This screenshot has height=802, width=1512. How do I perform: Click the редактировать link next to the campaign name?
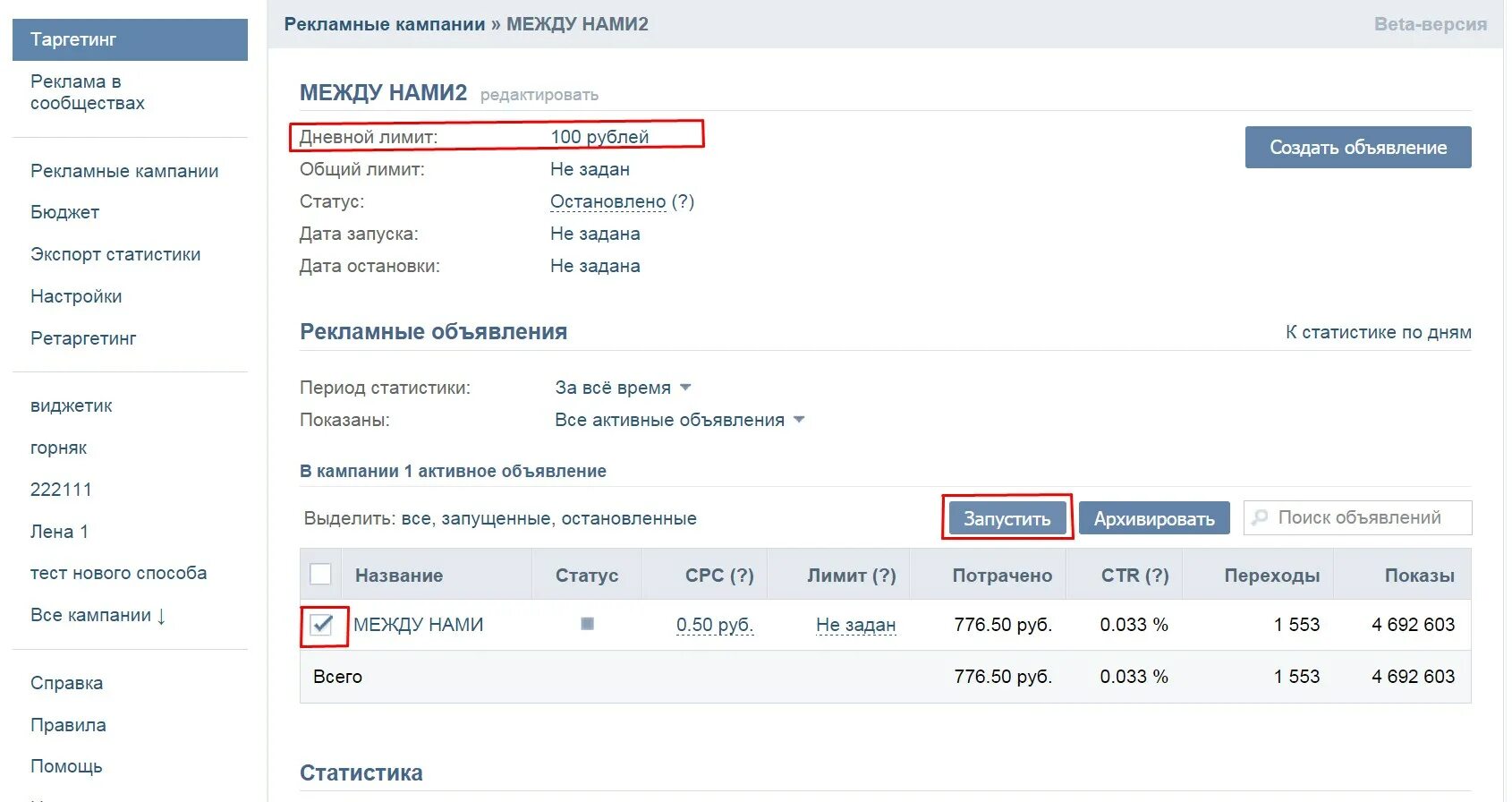pos(539,95)
